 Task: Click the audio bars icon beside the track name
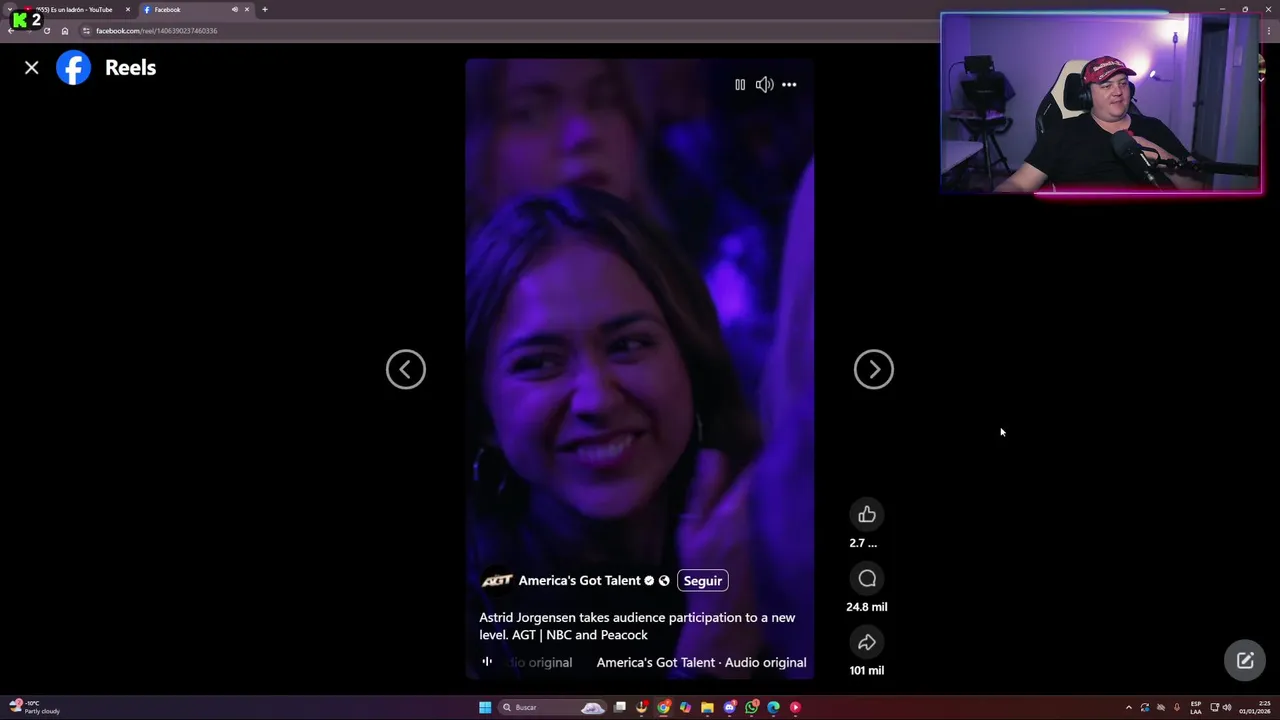487,661
